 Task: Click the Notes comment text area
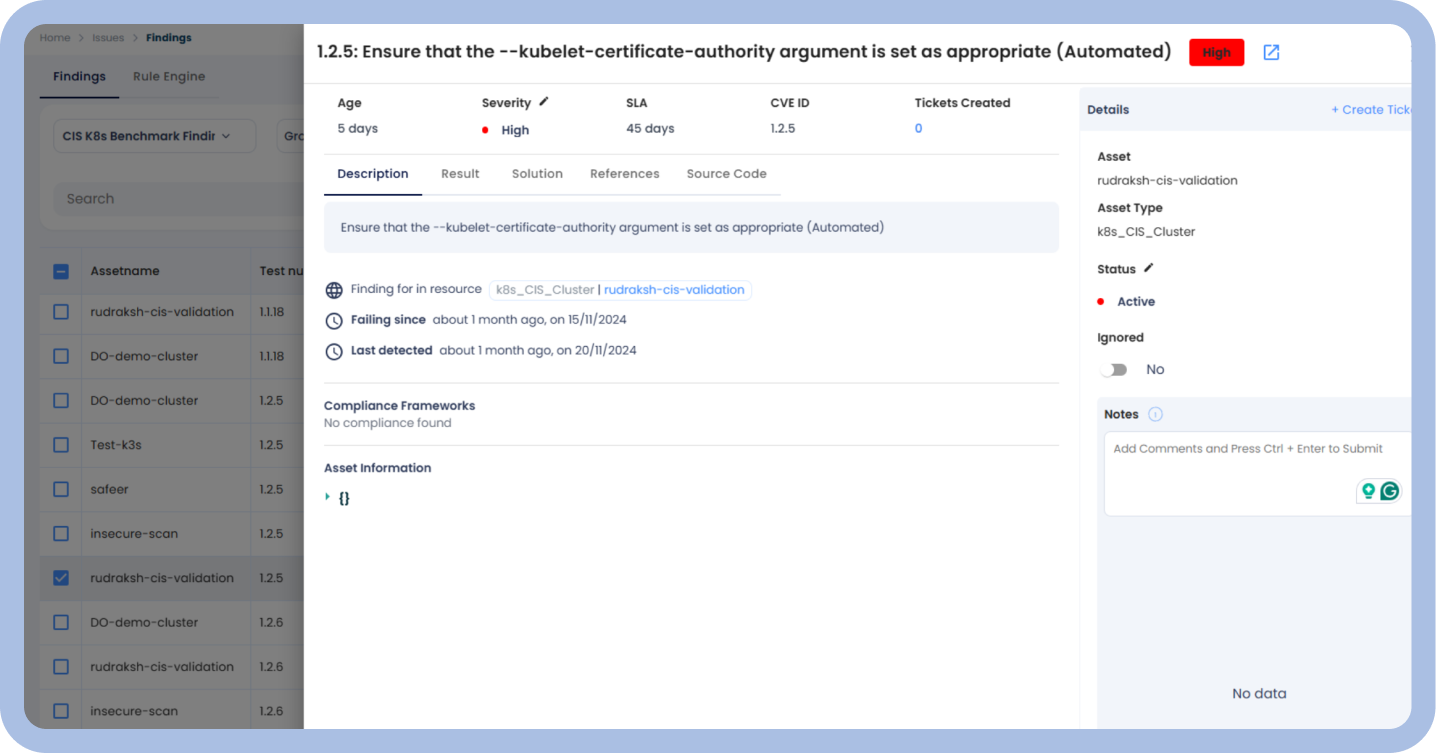1257,474
